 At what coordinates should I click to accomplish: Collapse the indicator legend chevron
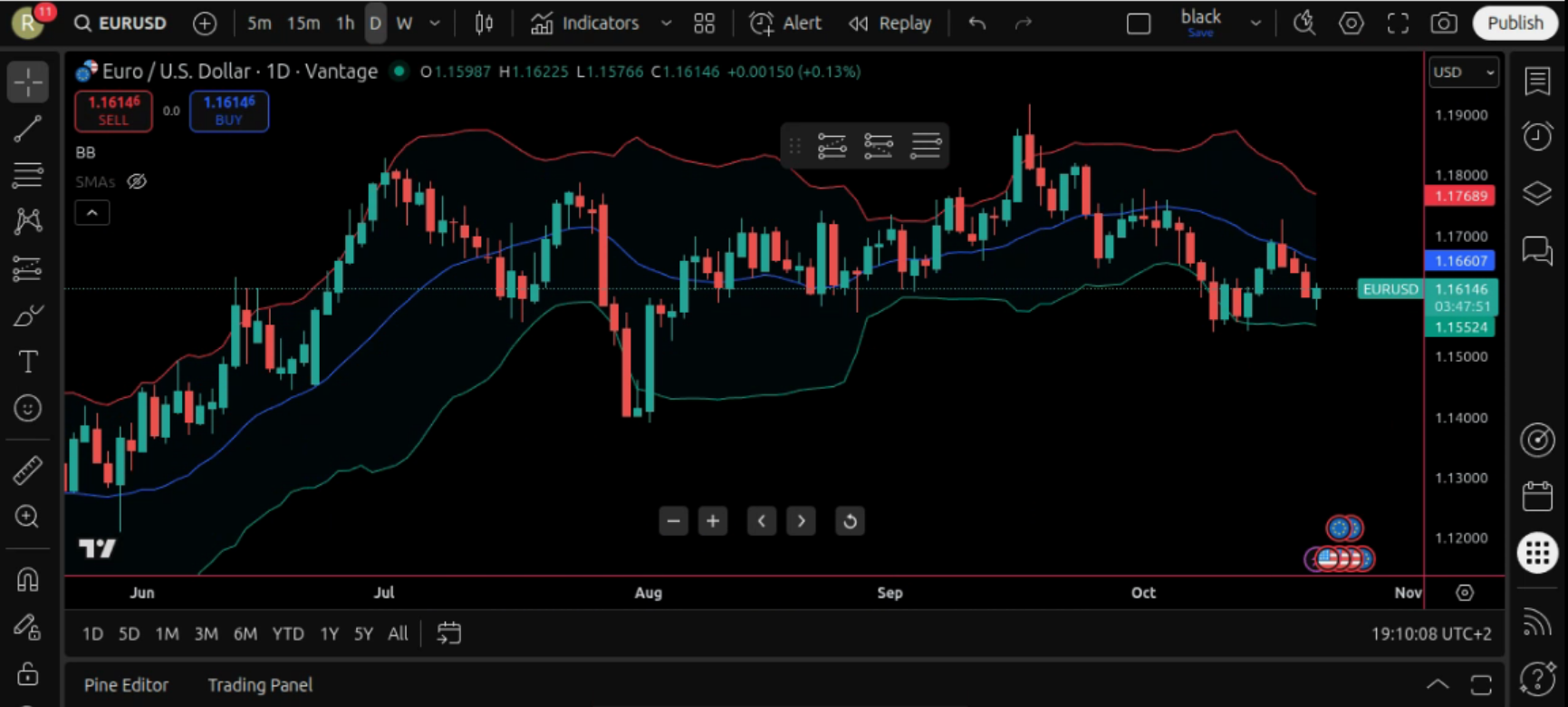[91, 213]
